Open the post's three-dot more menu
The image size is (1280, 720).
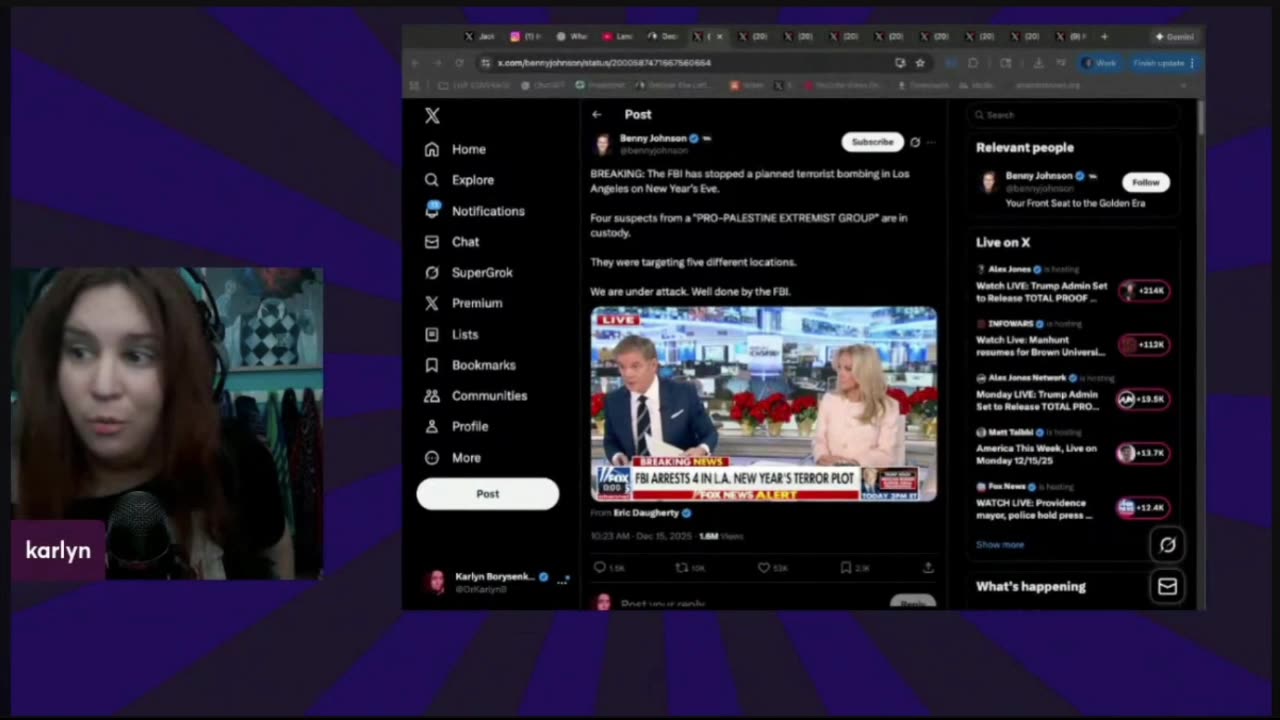click(x=931, y=142)
